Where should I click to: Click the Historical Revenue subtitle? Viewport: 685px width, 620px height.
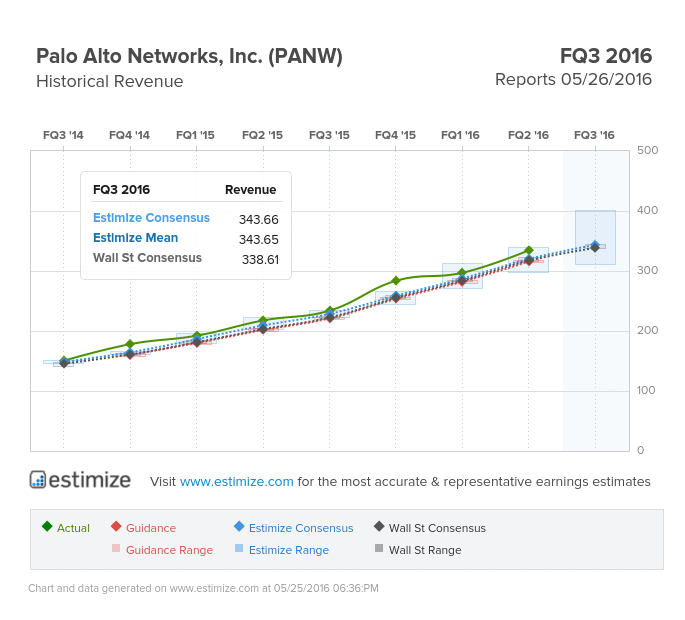point(110,81)
